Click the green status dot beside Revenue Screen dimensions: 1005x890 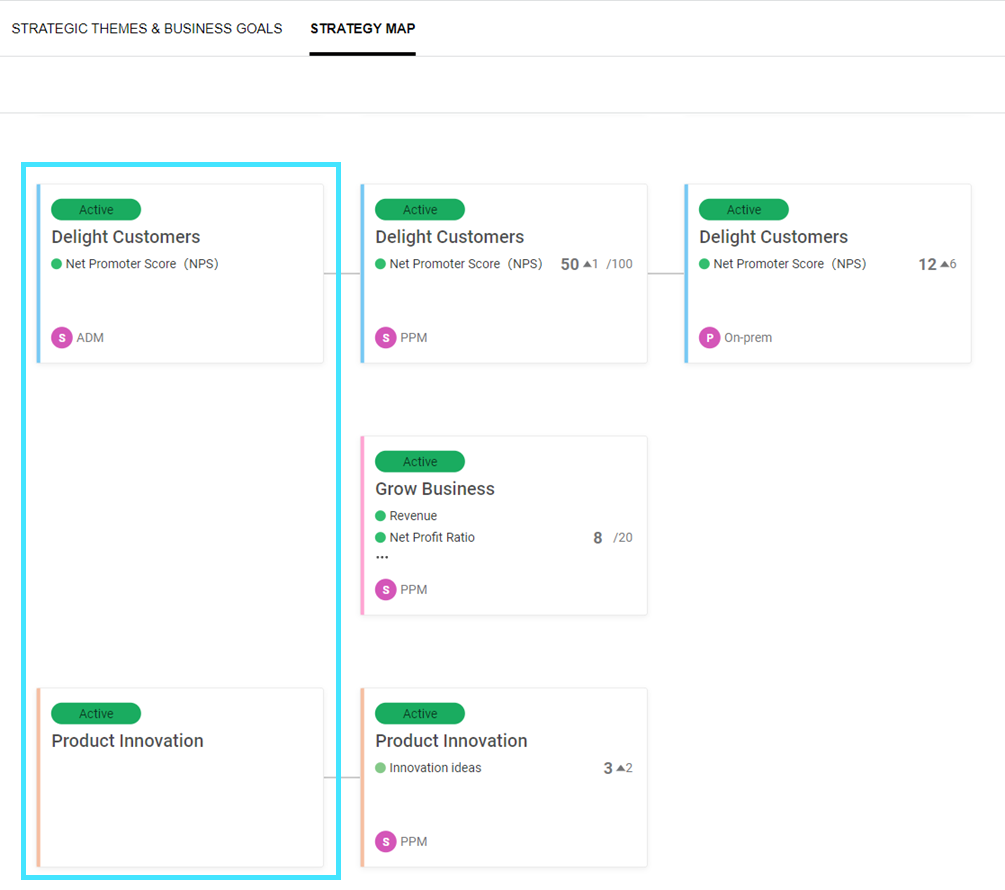tap(381, 516)
